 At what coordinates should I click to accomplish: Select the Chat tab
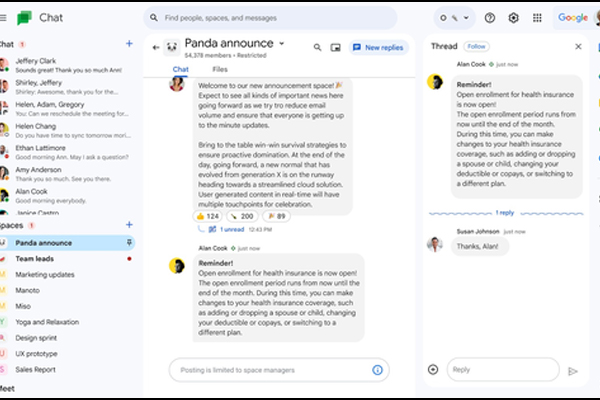[181, 69]
